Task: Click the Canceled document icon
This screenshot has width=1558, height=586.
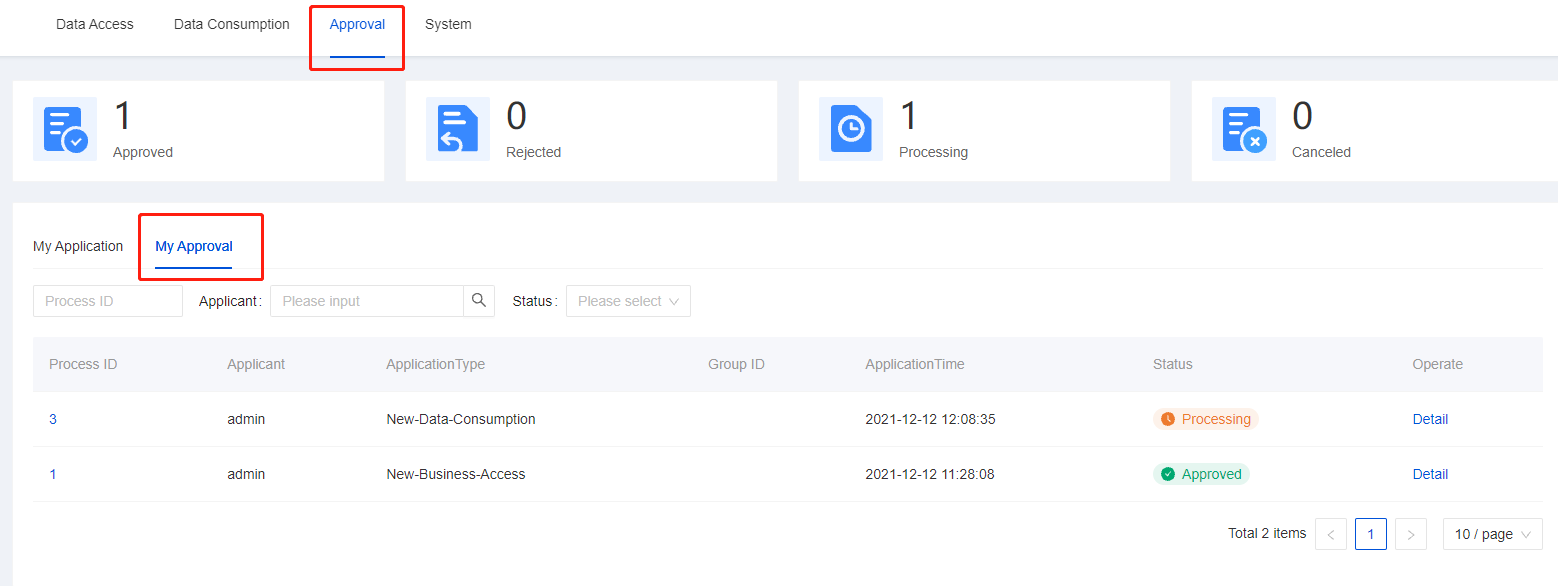Action: pyautogui.click(x=1244, y=129)
